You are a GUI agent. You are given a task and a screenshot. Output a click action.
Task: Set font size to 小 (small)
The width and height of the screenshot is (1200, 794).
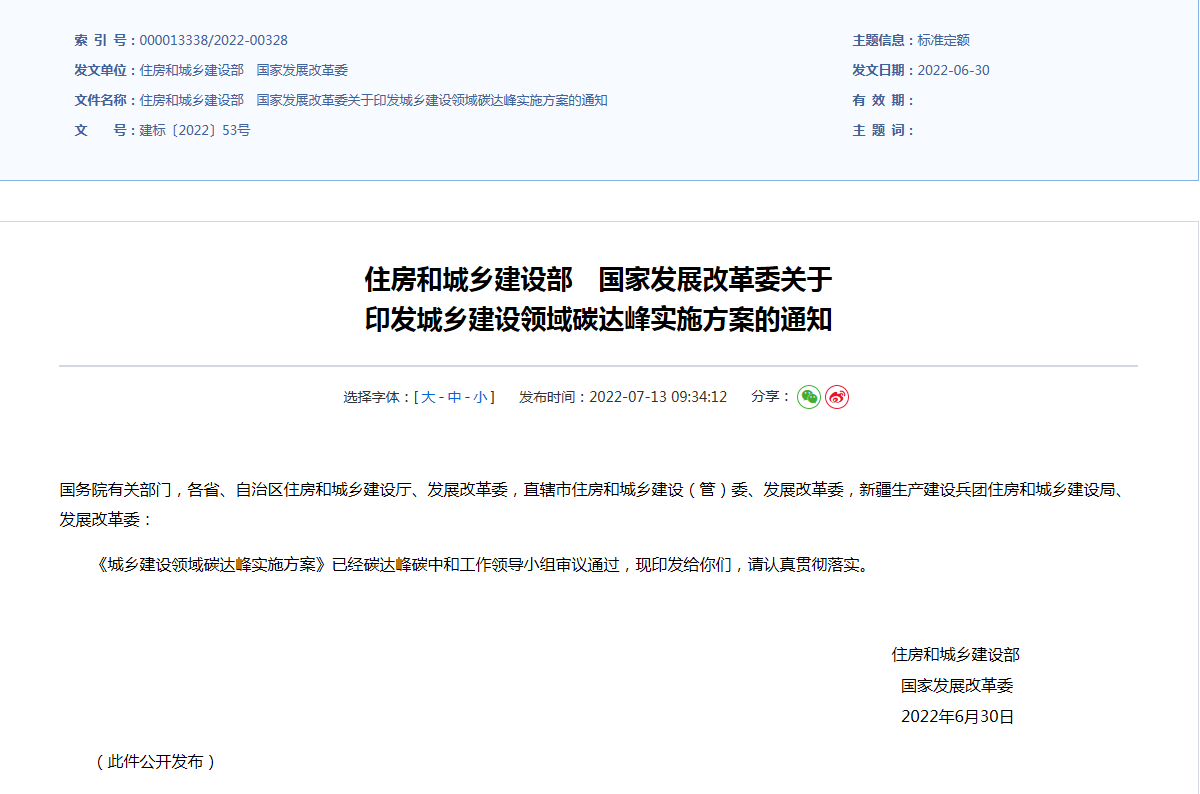point(481,397)
